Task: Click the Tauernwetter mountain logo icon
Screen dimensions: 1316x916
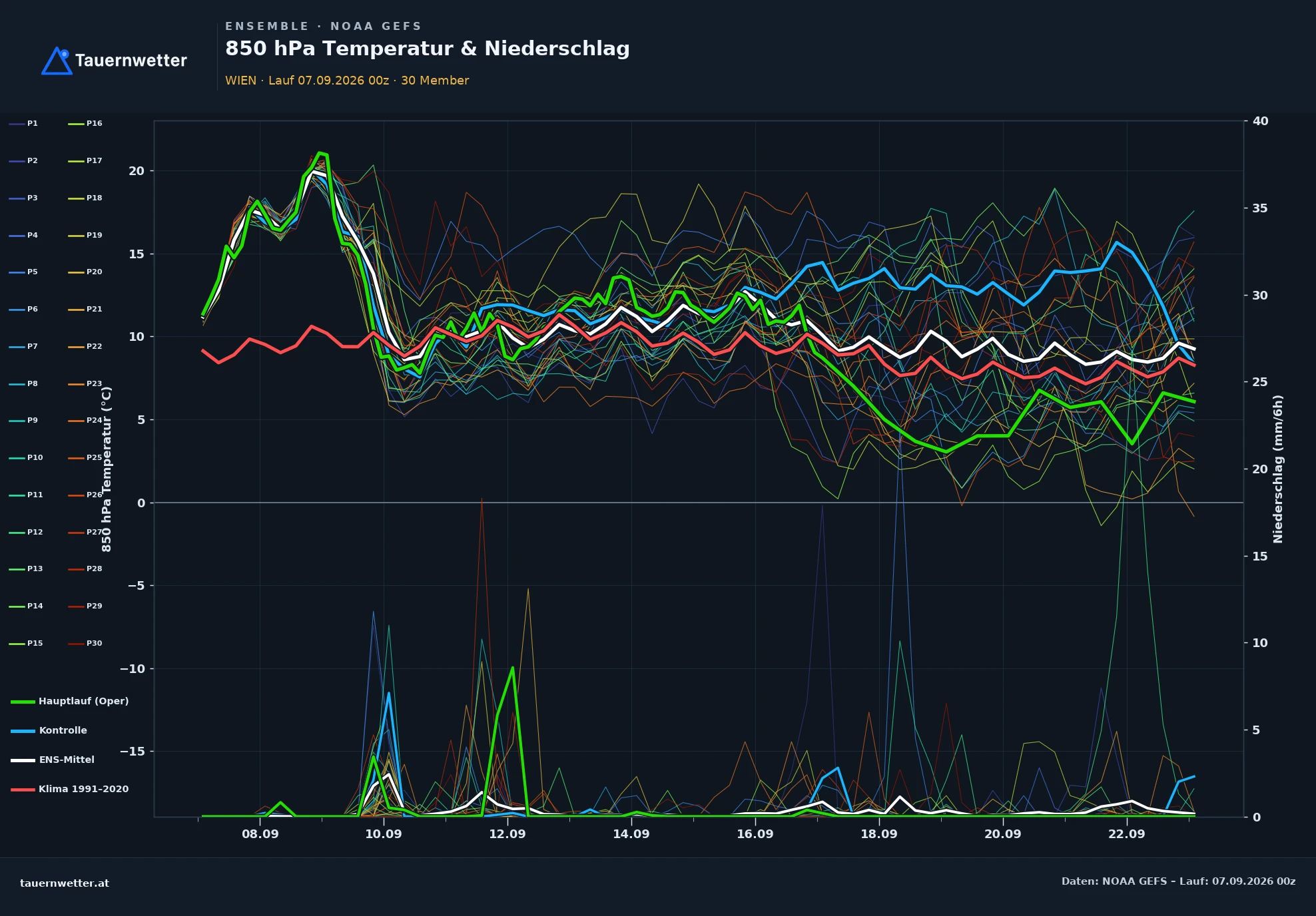Action: click(x=57, y=61)
